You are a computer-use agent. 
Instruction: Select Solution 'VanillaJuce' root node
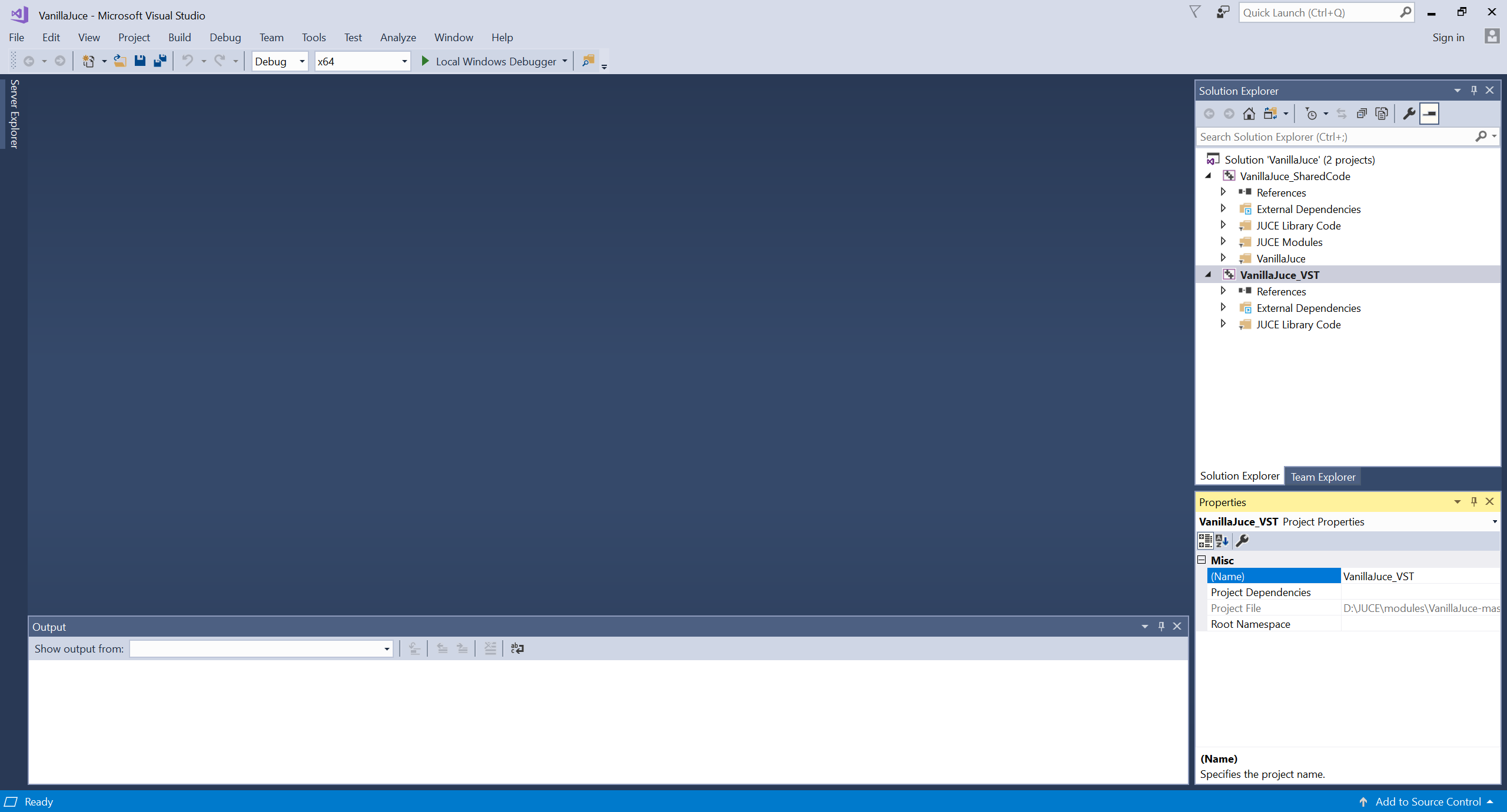pos(1300,159)
